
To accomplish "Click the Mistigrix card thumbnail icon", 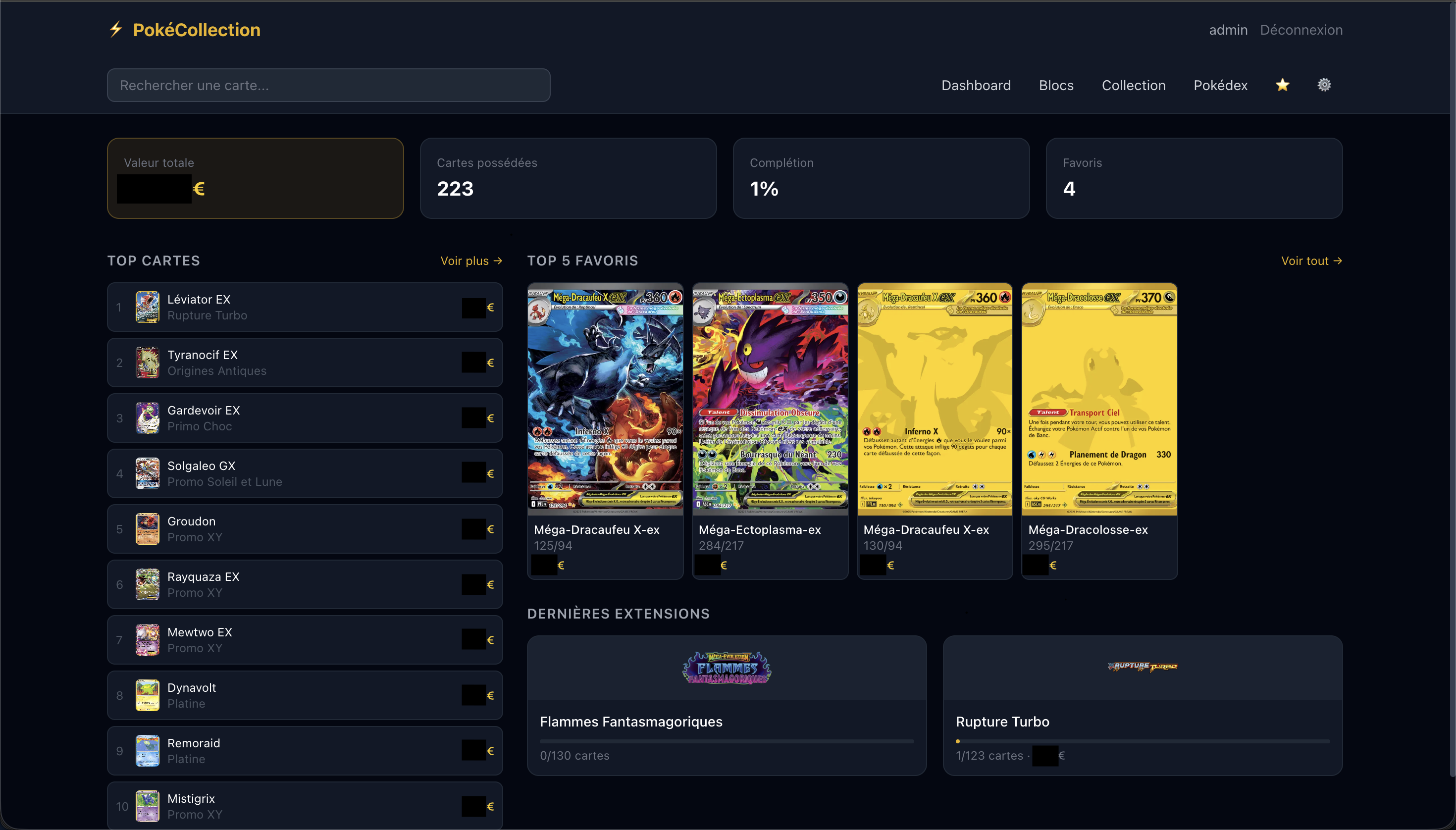I will [x=148, y=806].
